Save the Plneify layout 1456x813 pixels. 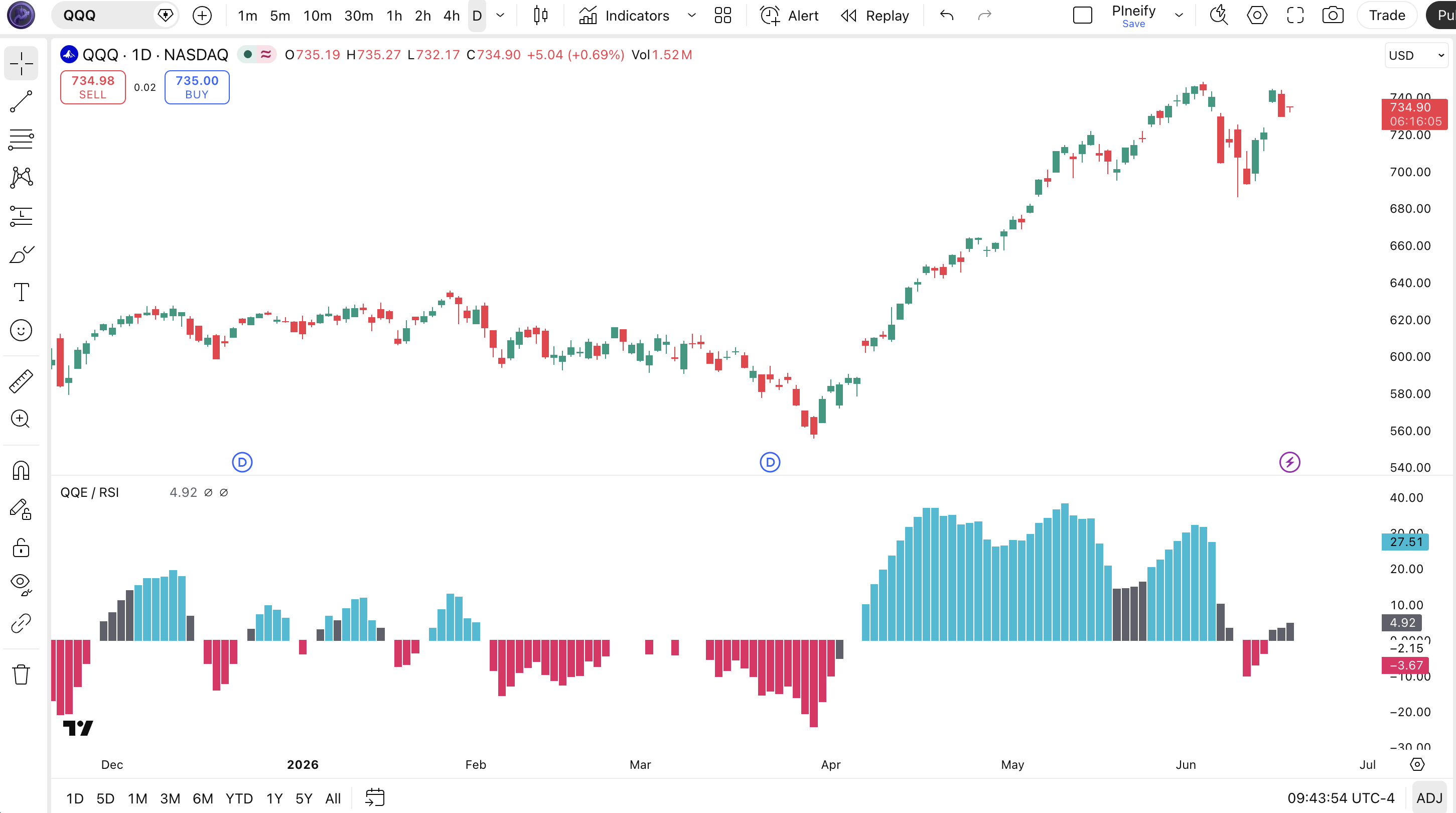1133,24
